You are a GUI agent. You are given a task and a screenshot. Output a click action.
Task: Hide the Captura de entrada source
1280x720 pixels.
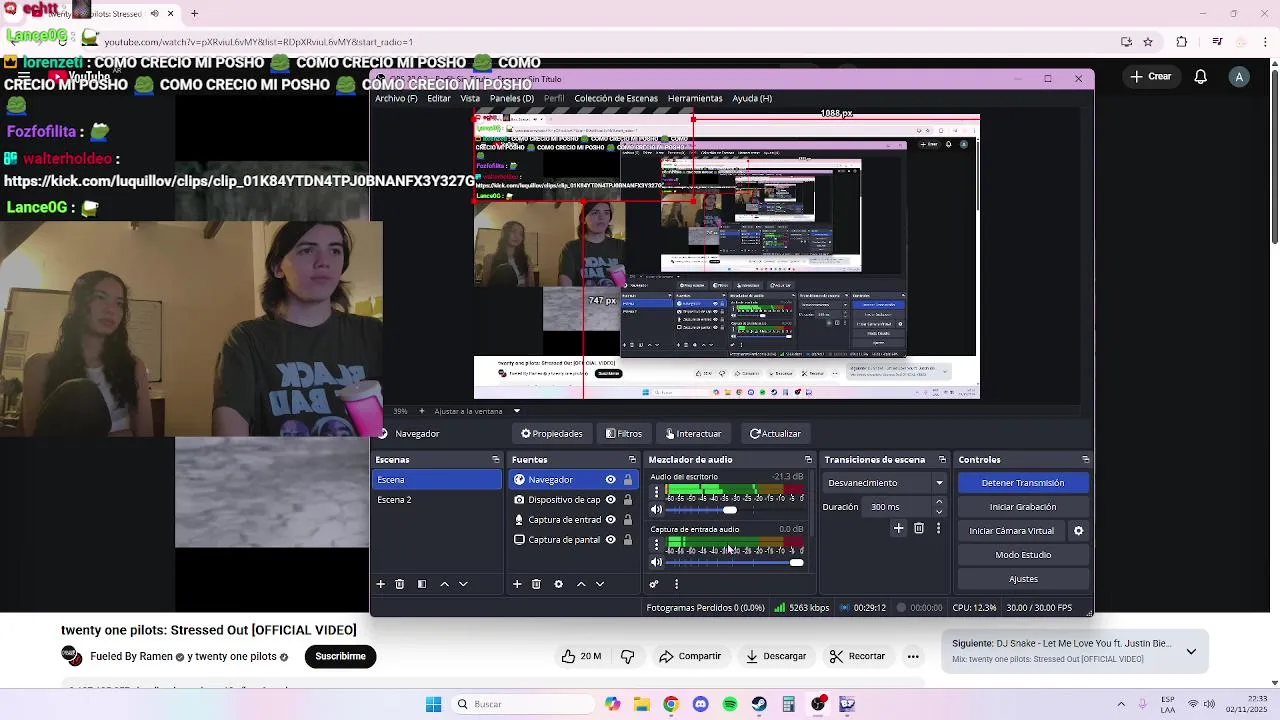pyautogui.click(x=610, y=520)
